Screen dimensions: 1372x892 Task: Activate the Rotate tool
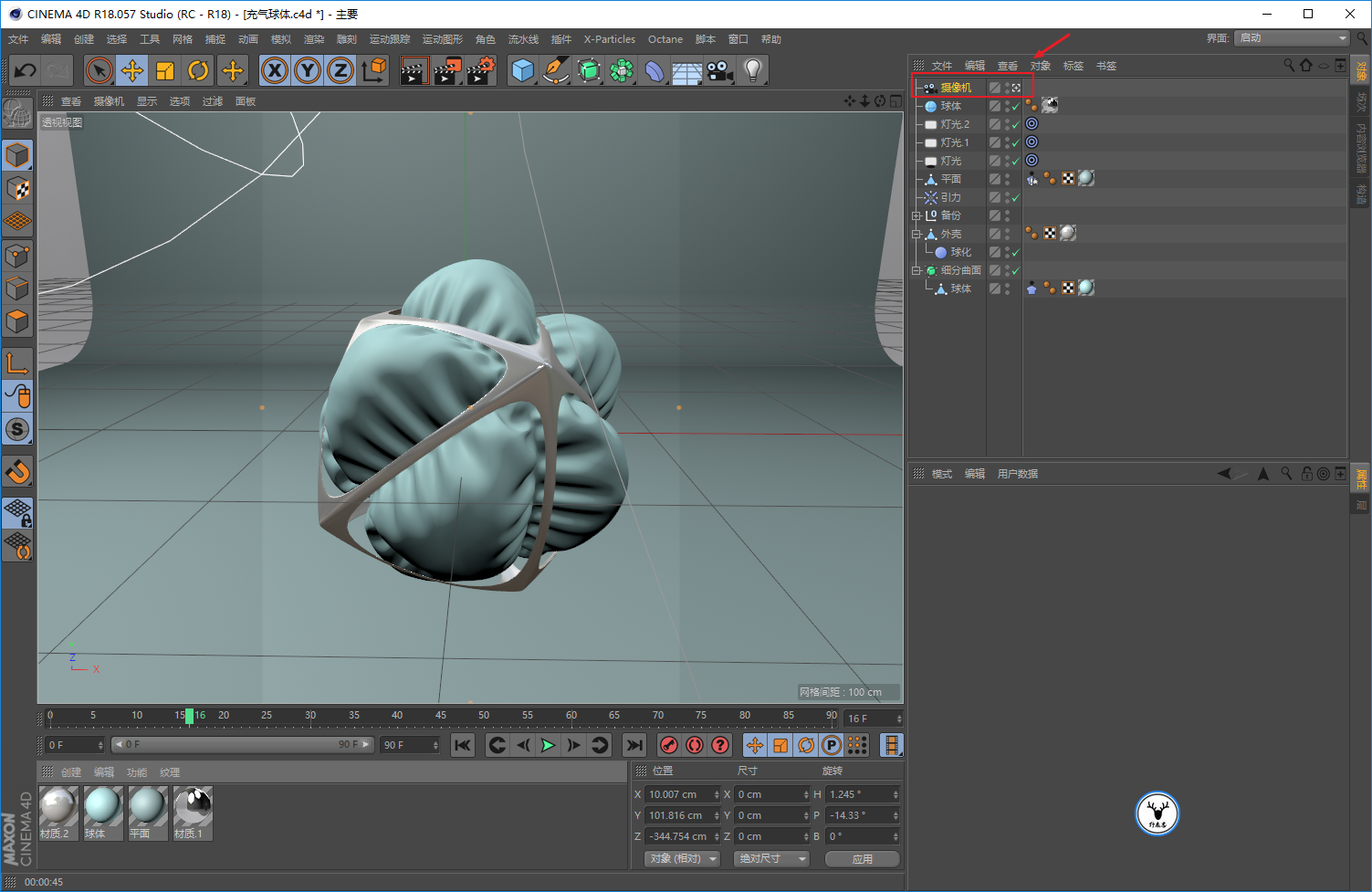pyautogui.click(x=198, y=70)
